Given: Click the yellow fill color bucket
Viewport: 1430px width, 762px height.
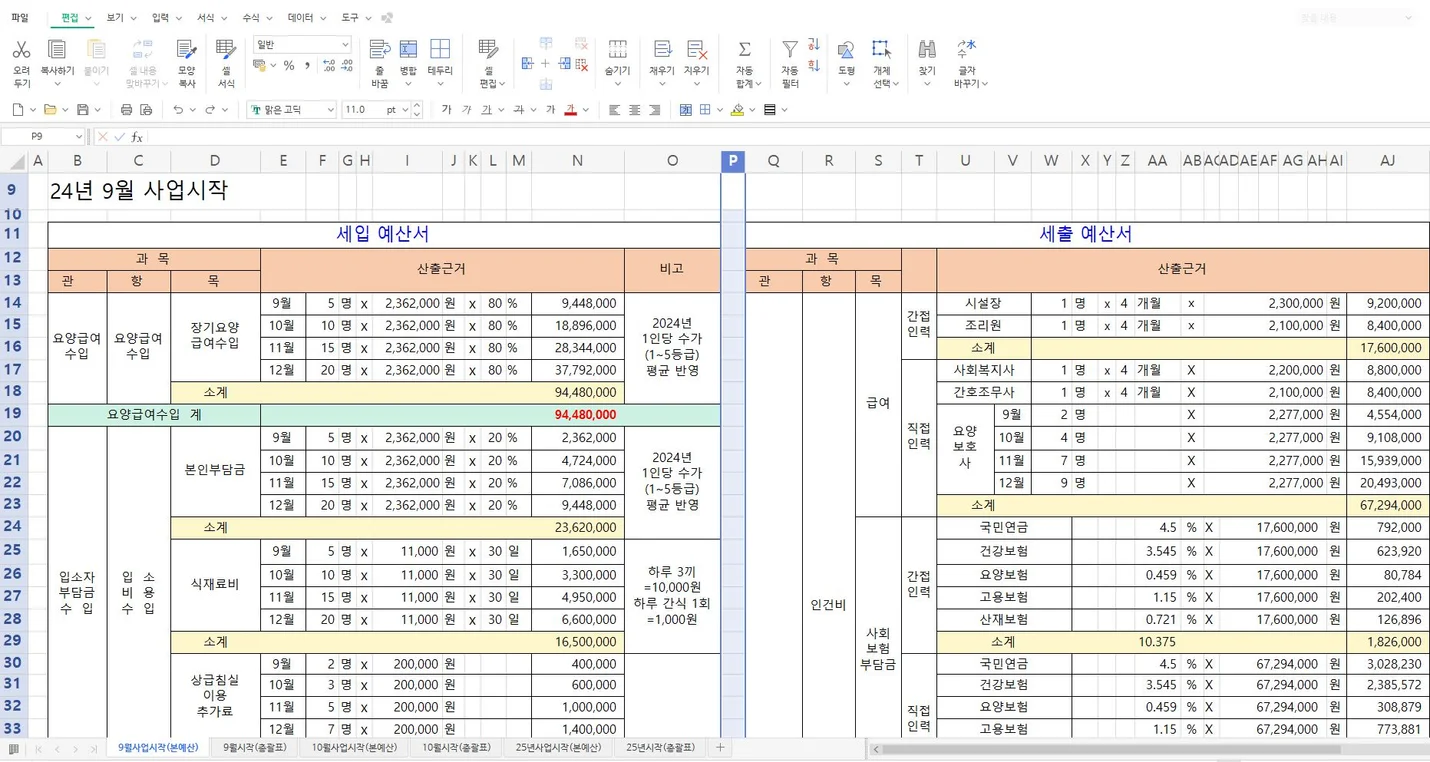Looking at the screenshot, I should coord(737,110).
